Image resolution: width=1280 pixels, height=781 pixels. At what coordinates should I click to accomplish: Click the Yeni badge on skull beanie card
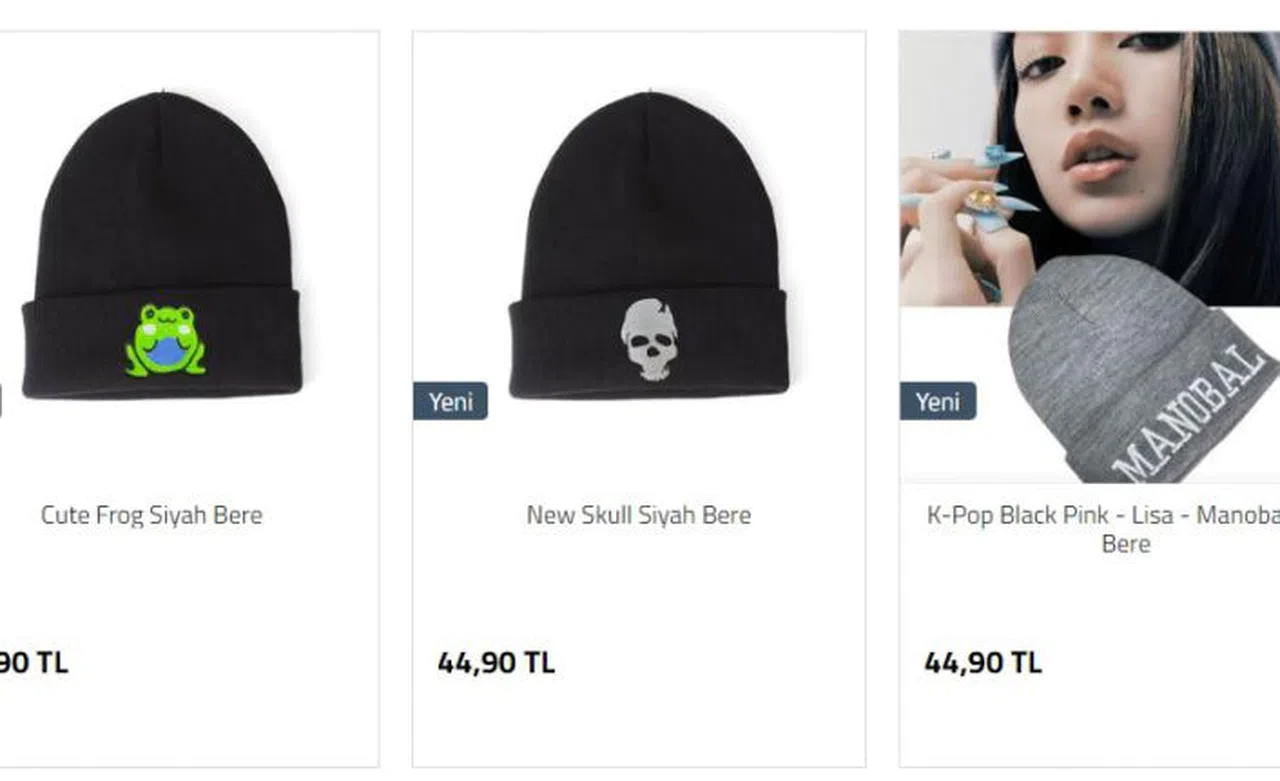(x=451, y=401)
